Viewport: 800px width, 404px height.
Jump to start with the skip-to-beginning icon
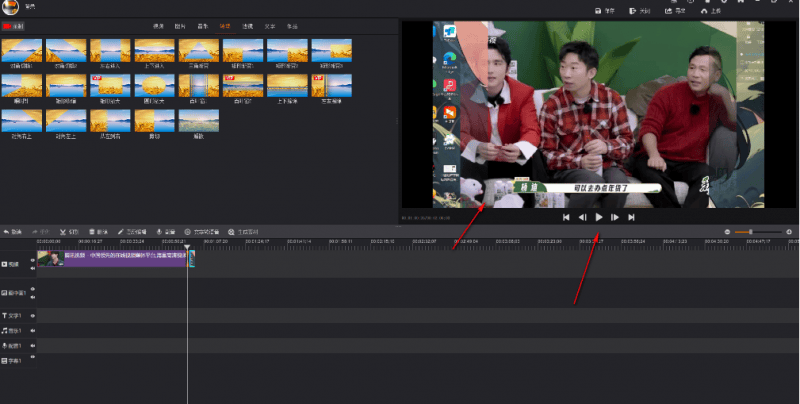(x=566, y=217)
